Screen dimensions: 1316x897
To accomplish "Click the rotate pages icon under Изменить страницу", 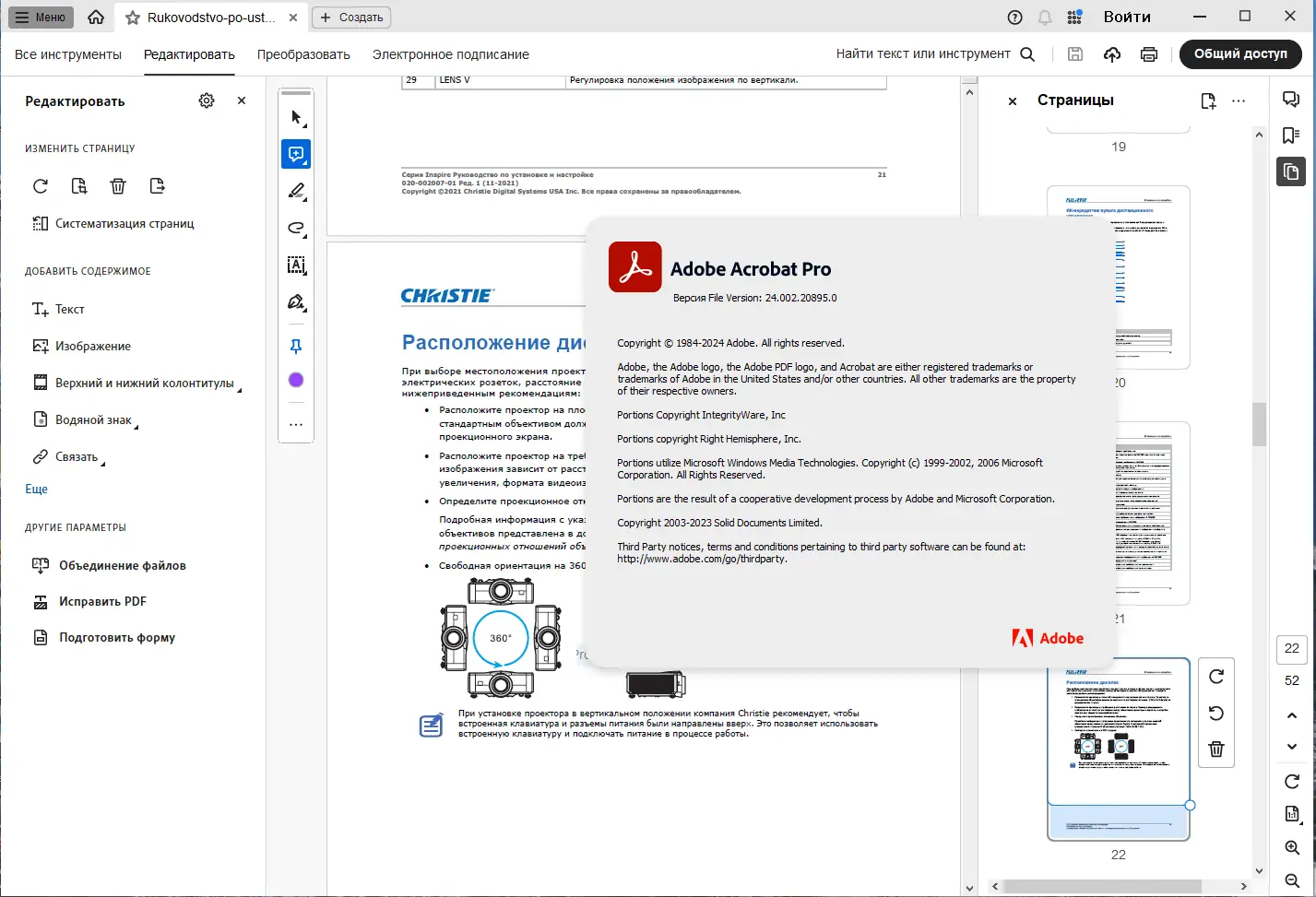I will [x=40, y=186].
